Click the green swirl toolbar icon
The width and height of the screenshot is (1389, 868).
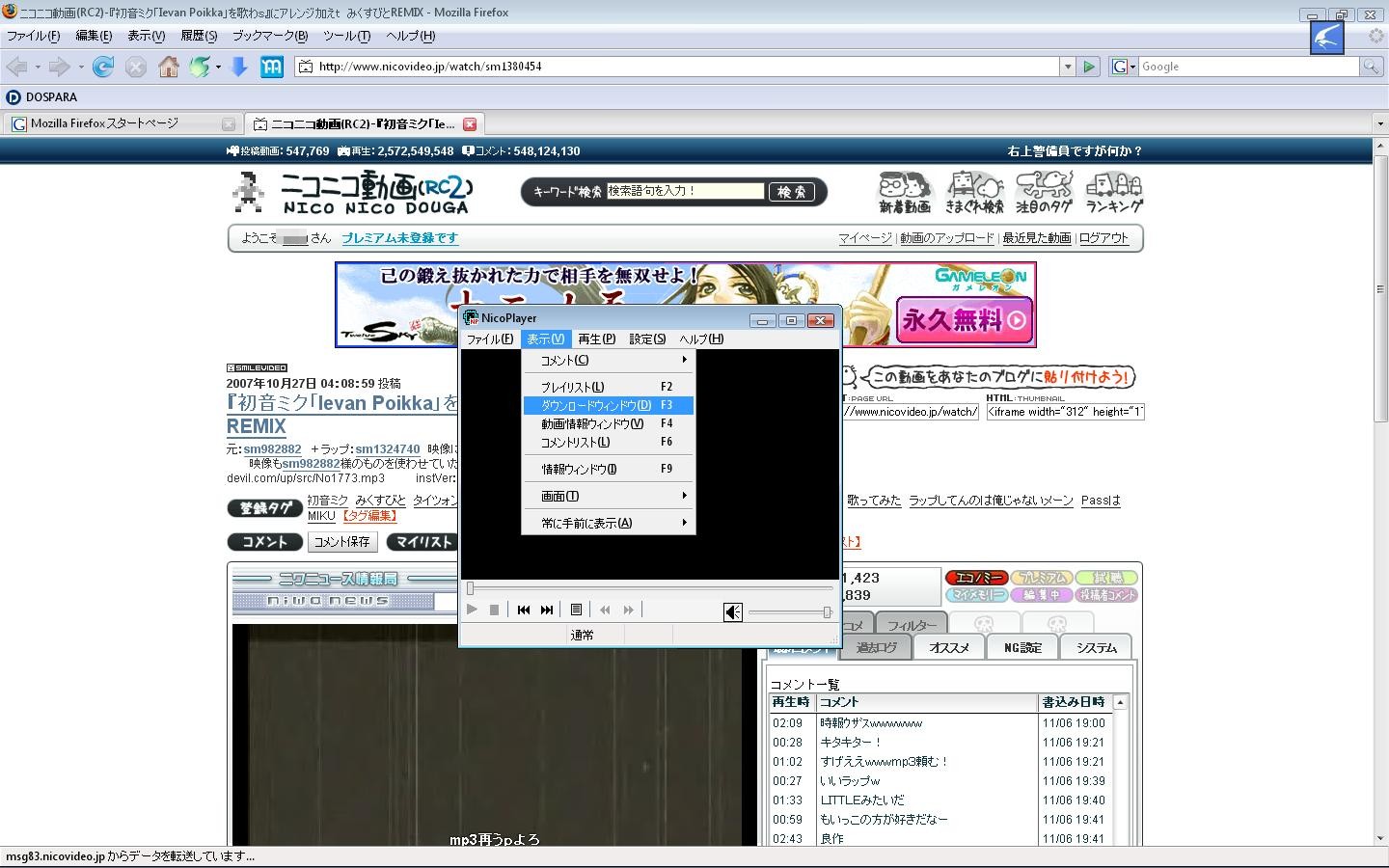pyautogui.click(x=200, y=67)
